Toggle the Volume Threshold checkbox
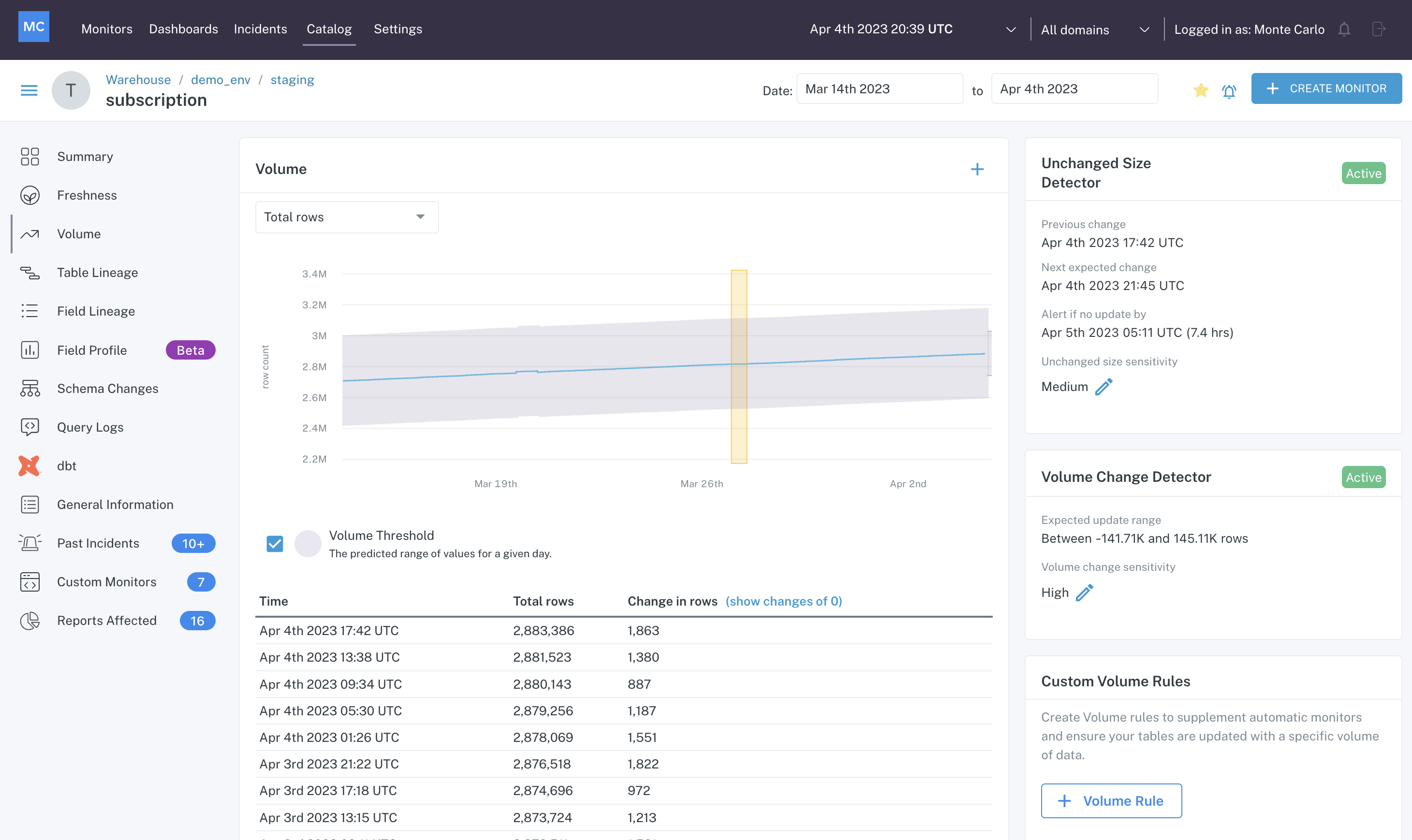 [x=276, y=543]
